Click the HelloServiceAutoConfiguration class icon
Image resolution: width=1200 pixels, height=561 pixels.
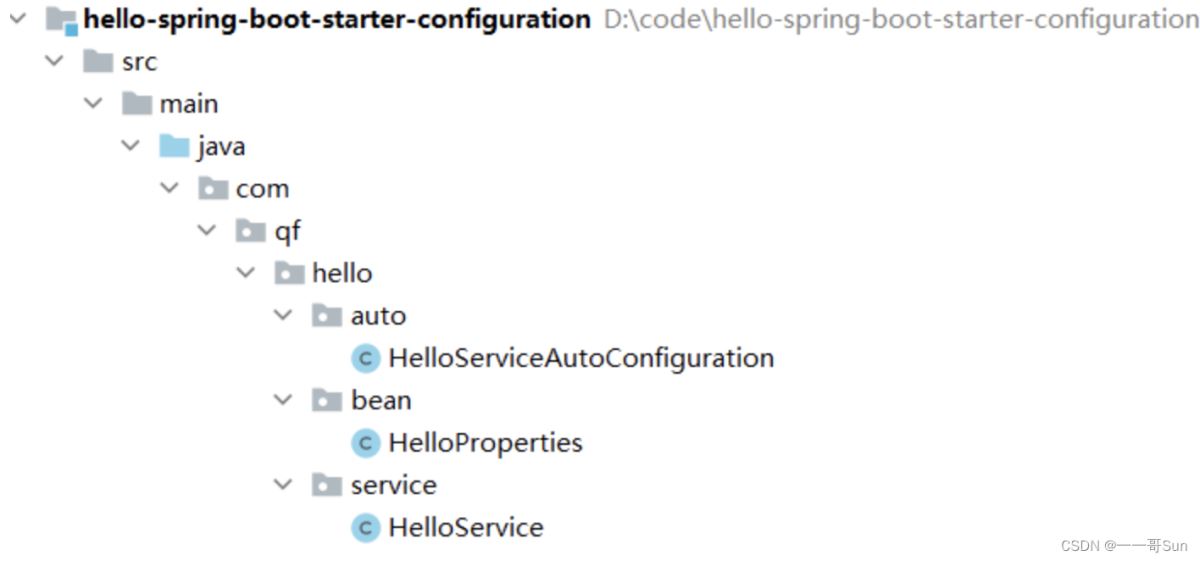pos(366,358)
